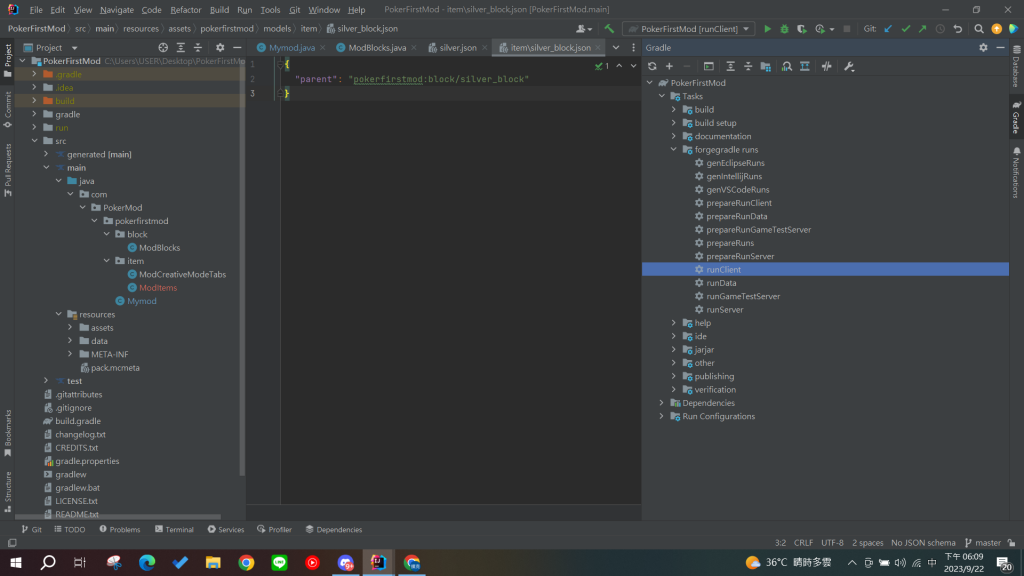Viewport: 1024px width, 576px height.
Task: Open the run configuration dropdown
Action: pyautogui.click(x=688, y=29)
